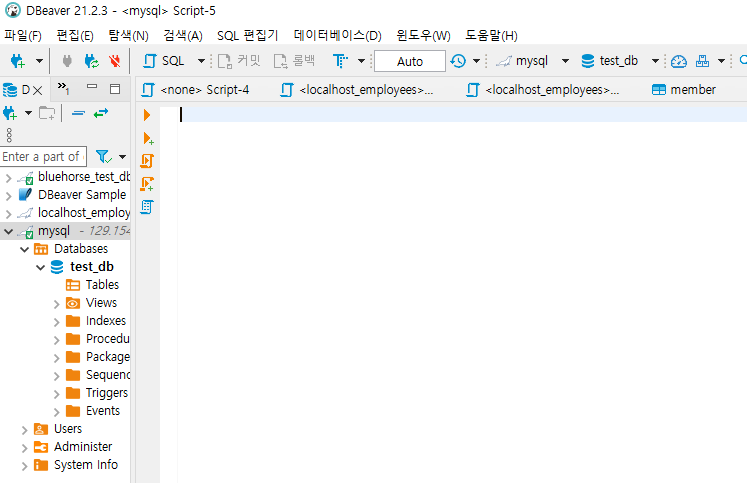Click the collapse all icon in navigator
This screenshot has height=483, width=747.
[x=78, y=113]
